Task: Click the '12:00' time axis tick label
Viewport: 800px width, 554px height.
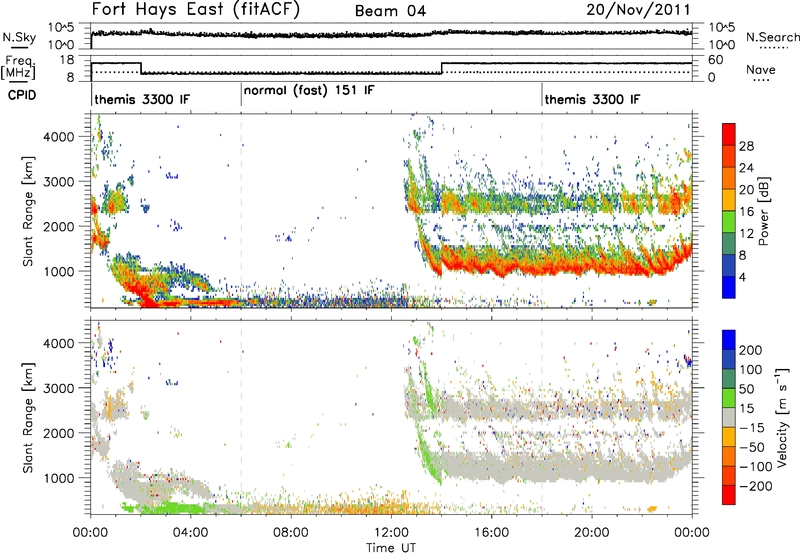Action: click(x=391, y=533)
